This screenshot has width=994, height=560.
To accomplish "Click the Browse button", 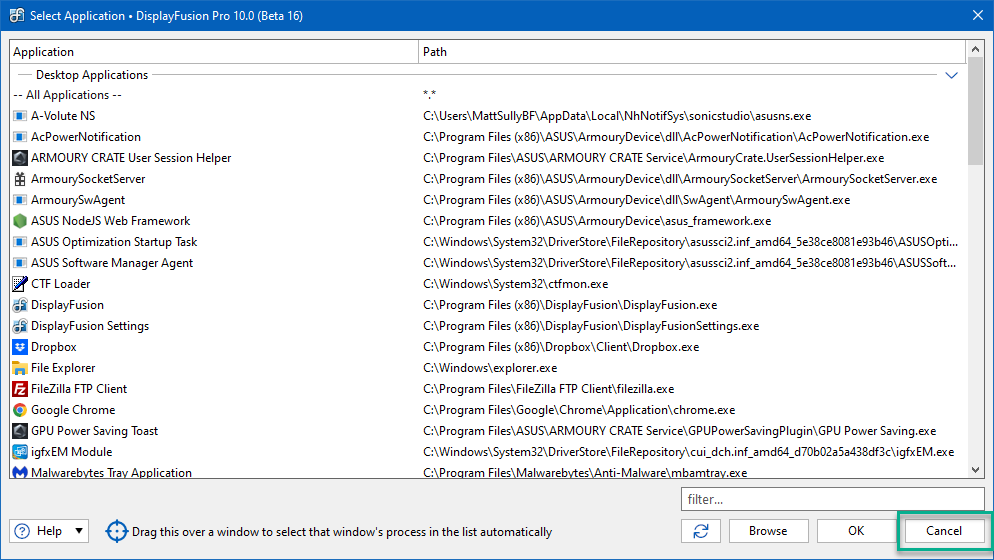I will pyautogui.click(x=768, y=531).
